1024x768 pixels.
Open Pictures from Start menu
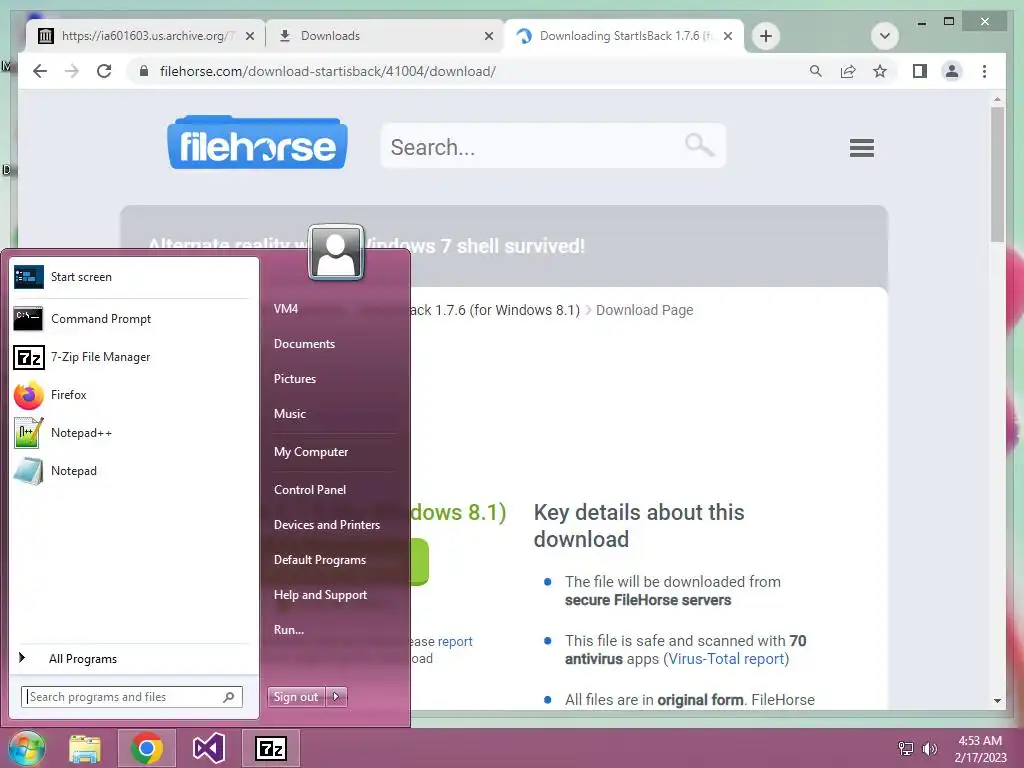point(295,379)
